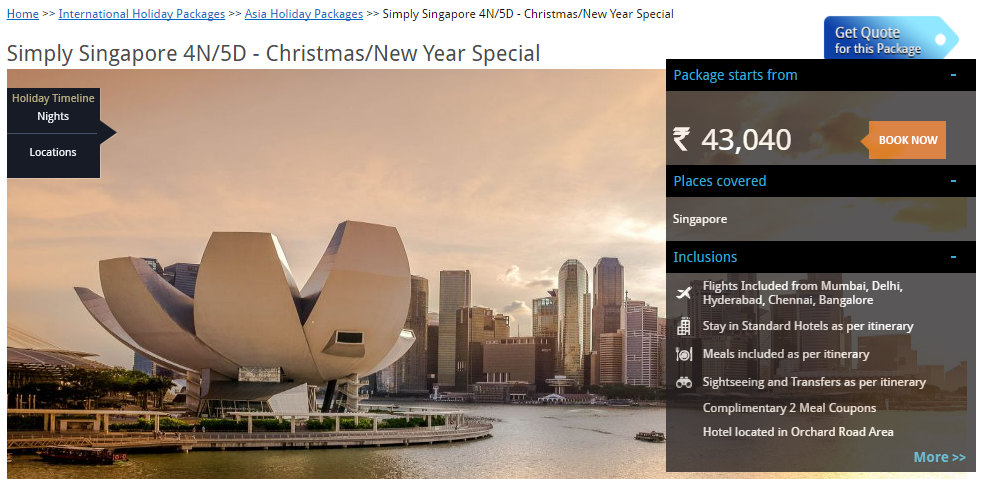The height and width of the screenshot is (479, 982).
Task: Open the Home breadcrumb link
Action: 23,14
